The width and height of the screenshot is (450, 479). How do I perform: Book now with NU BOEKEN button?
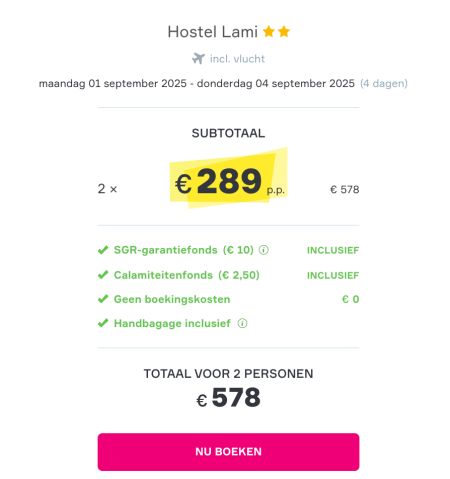[228, 452]
